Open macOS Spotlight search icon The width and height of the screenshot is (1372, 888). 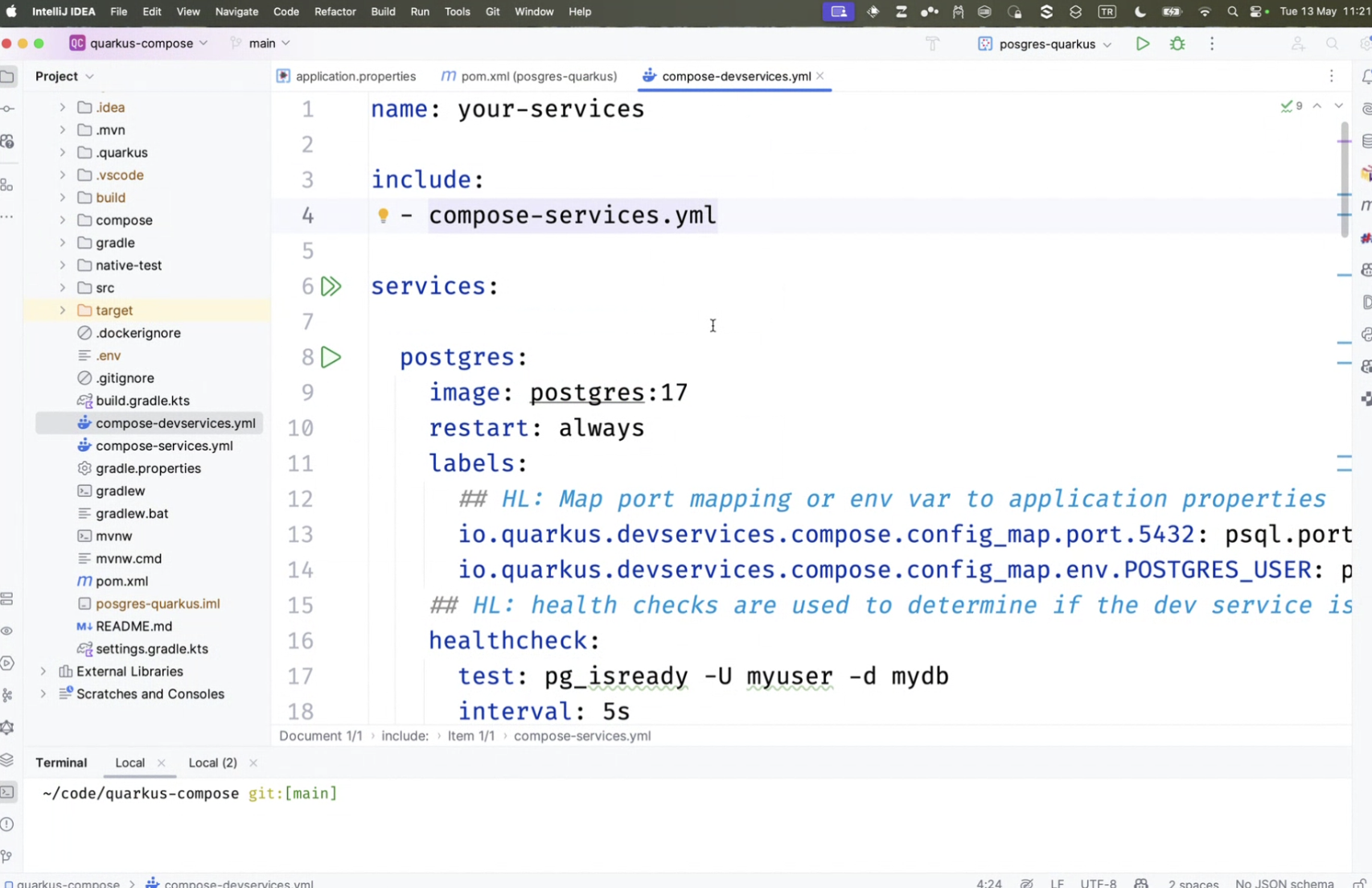[1233, 12]
